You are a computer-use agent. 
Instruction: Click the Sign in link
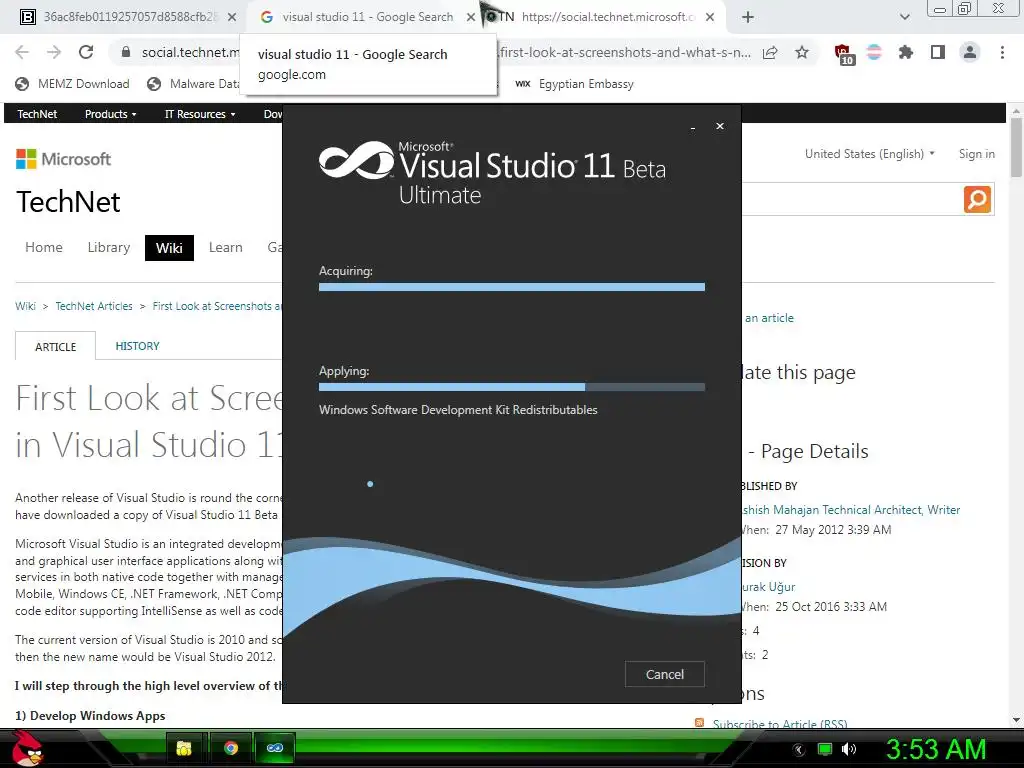(976, 154)
